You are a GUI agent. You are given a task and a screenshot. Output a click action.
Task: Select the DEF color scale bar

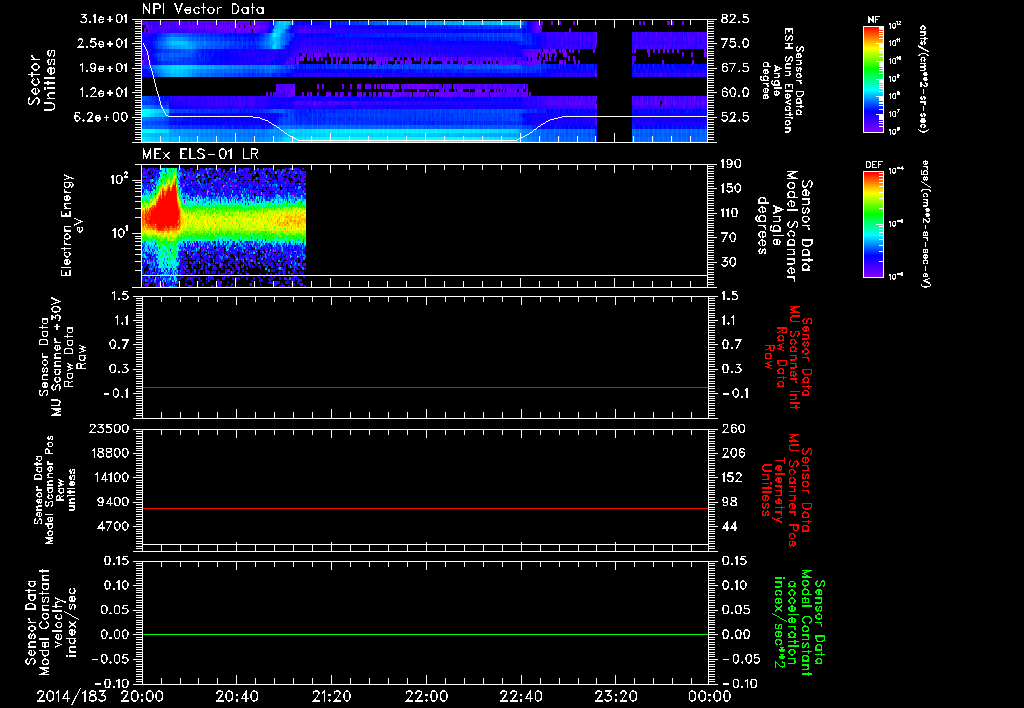tap(874, 224)
